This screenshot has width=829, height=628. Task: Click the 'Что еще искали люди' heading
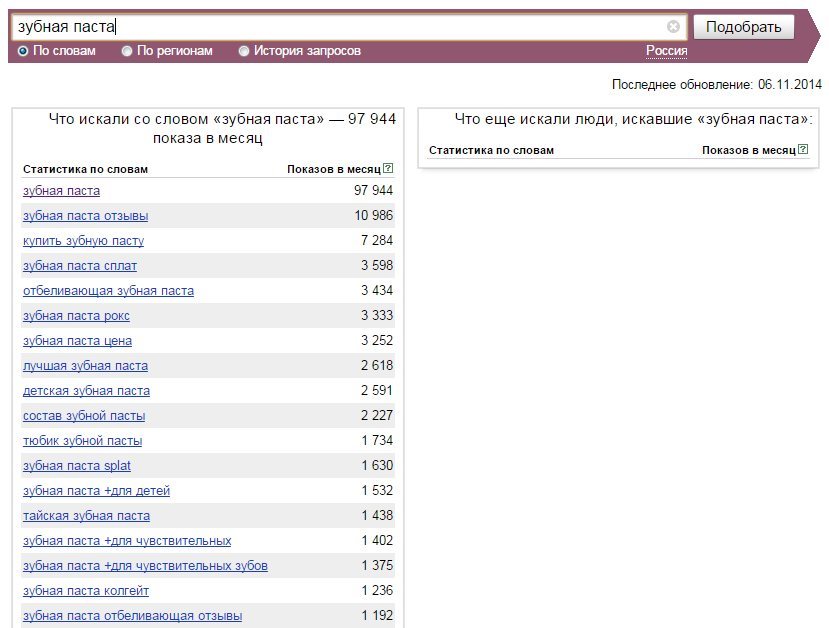tap(633, 119)
